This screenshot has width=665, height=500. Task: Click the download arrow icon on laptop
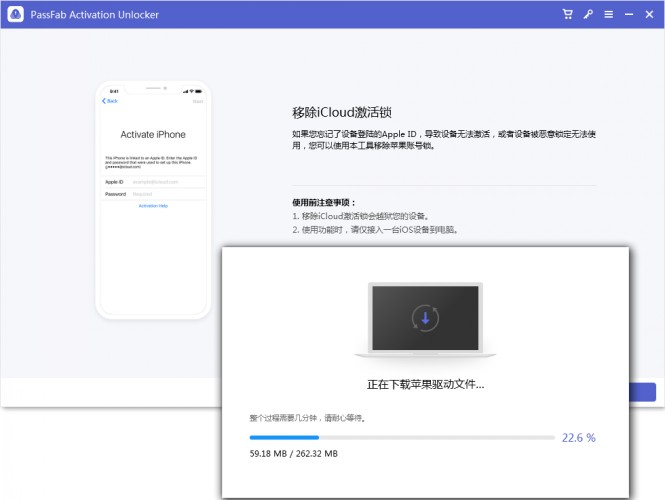pos(425,318)
